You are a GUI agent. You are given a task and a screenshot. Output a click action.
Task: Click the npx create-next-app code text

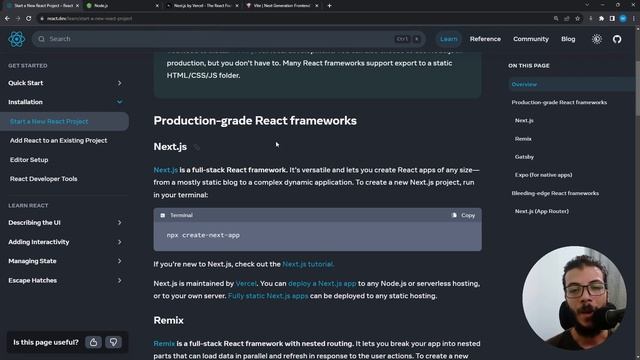coord(203,235)
